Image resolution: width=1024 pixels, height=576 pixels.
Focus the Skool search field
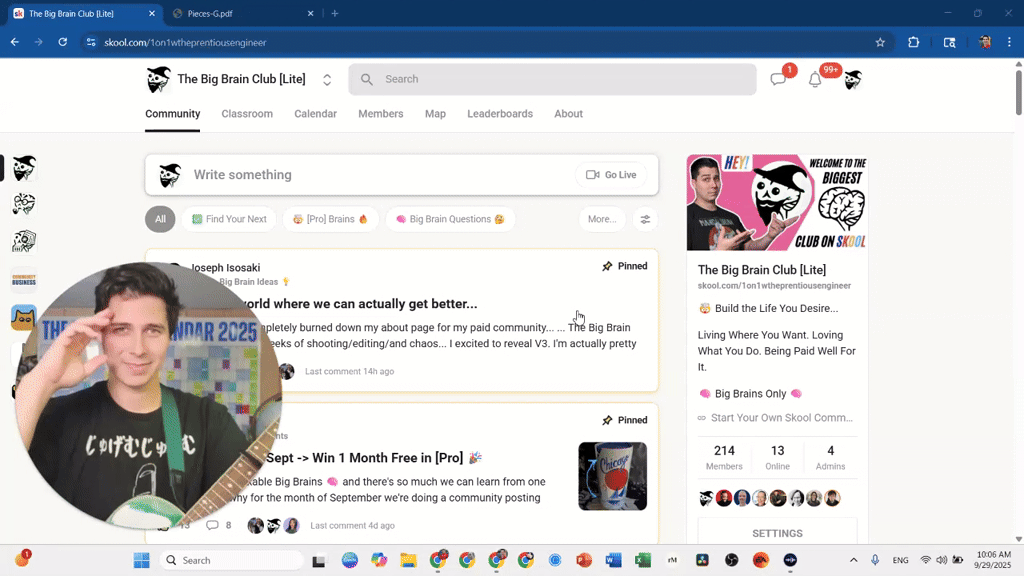coord(552,79)
